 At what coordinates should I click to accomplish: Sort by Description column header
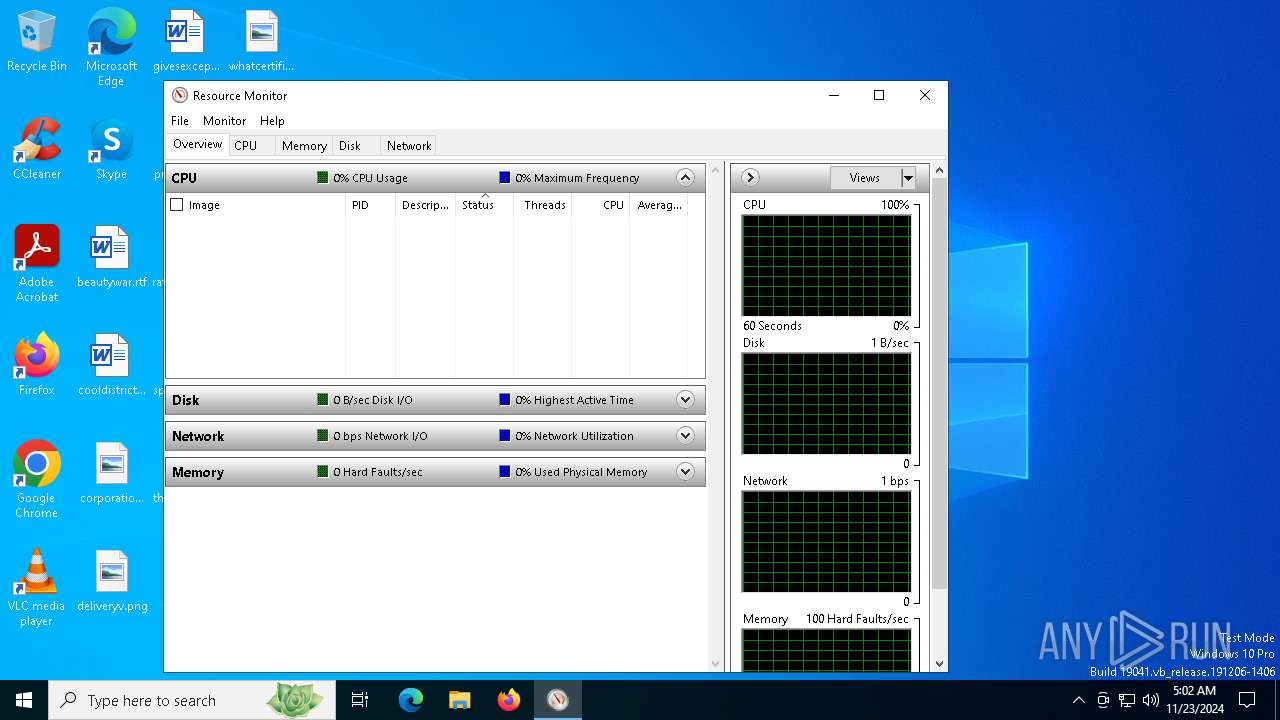tap(426, 205)
